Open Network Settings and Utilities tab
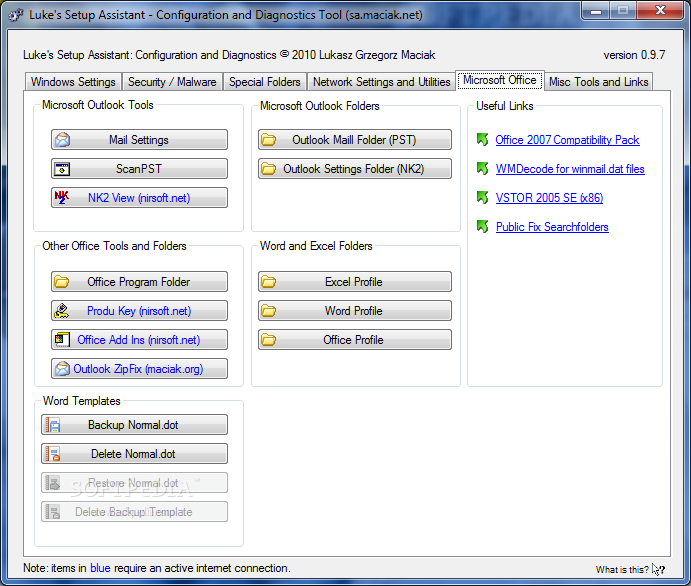 pyautogui.click(x=382, y=82)
